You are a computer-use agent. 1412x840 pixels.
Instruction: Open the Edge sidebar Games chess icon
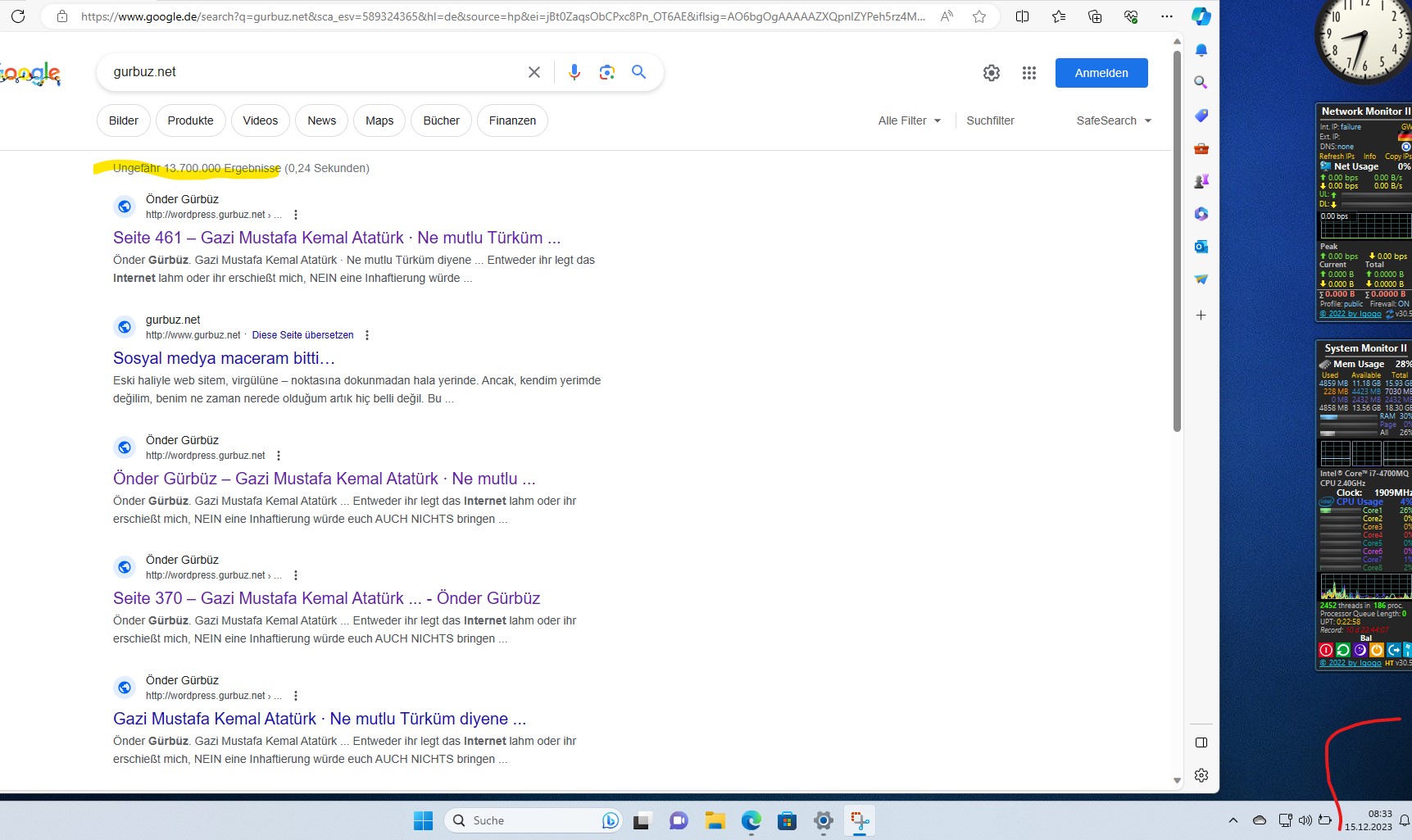tap(1201, 181)
